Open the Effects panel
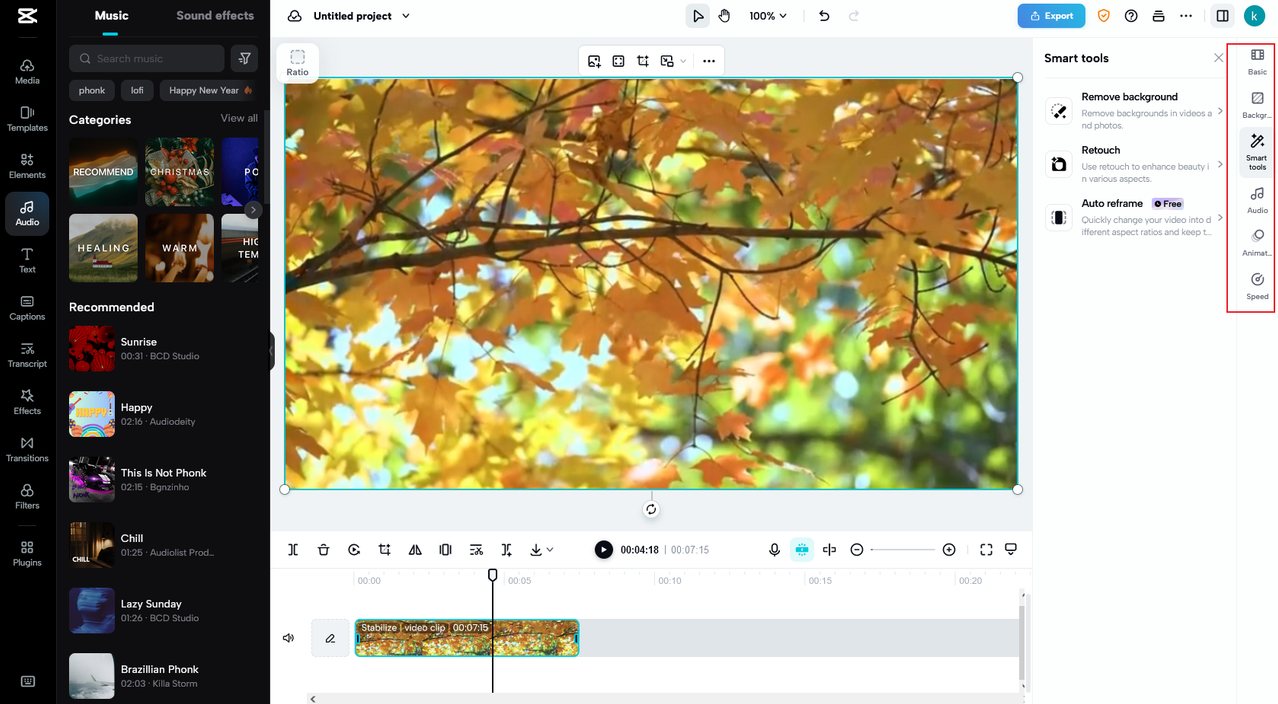The image size is (1278, 704). [x=27, y=402]
